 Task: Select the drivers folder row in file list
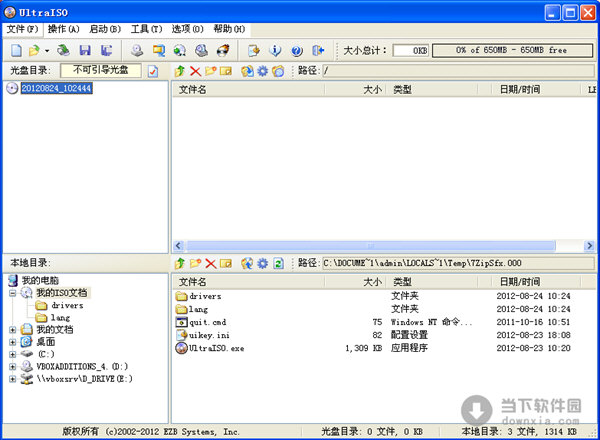point(383,296)
